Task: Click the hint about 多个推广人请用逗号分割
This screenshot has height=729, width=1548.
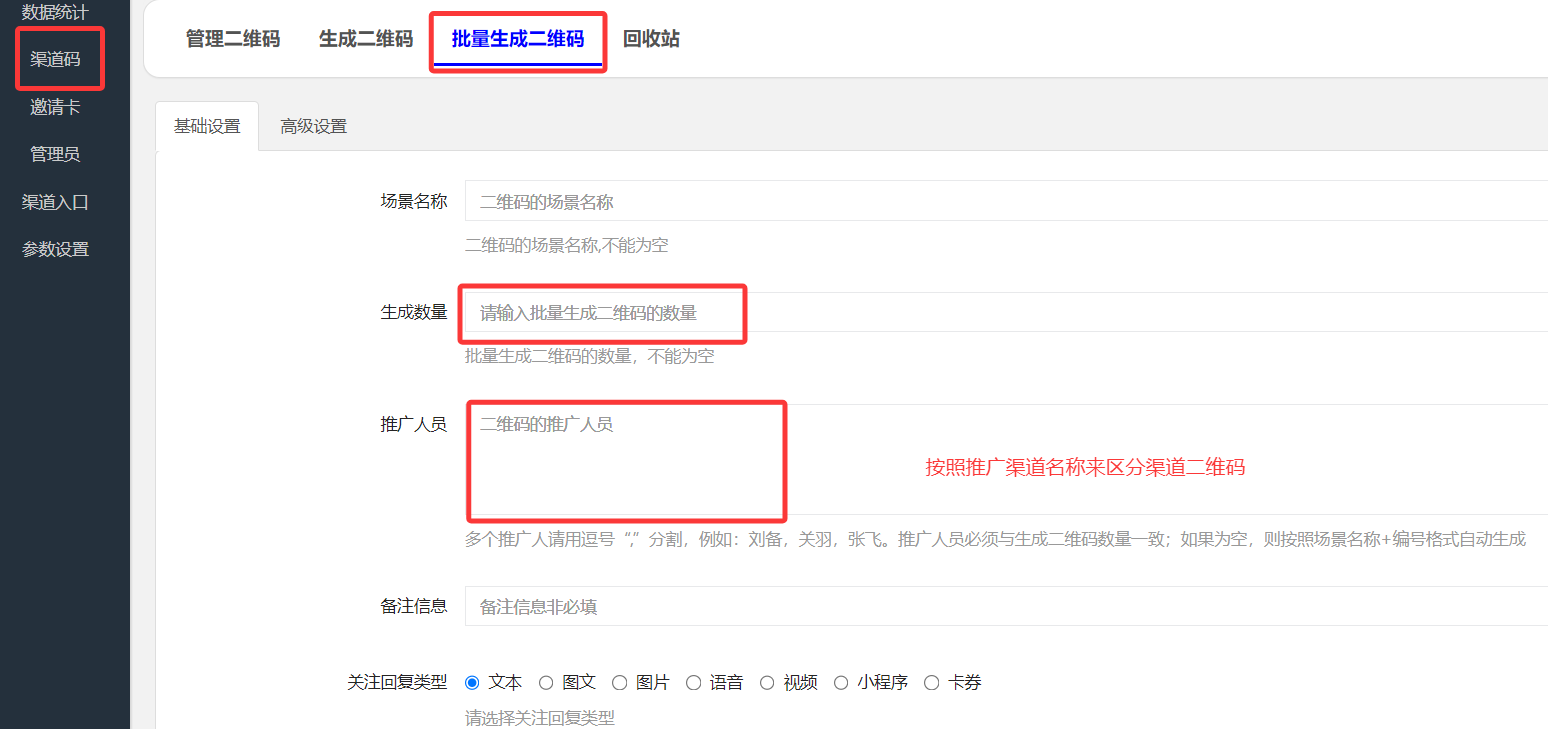Action: [995, 540]
